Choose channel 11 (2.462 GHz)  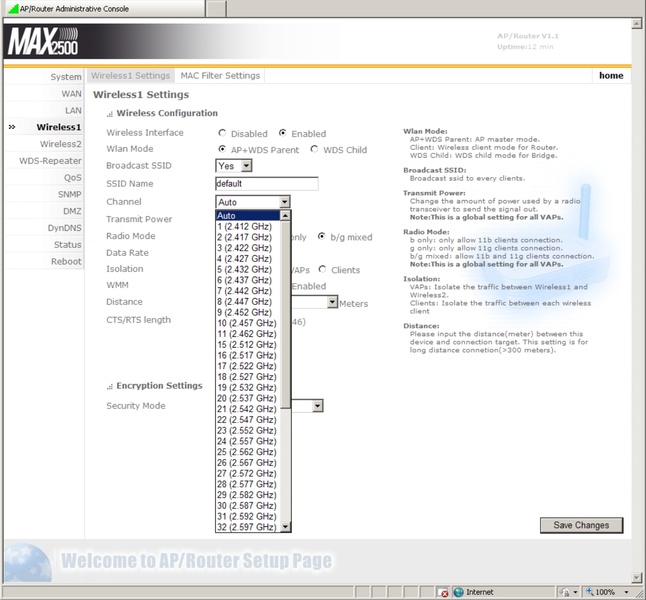(248, 333)
